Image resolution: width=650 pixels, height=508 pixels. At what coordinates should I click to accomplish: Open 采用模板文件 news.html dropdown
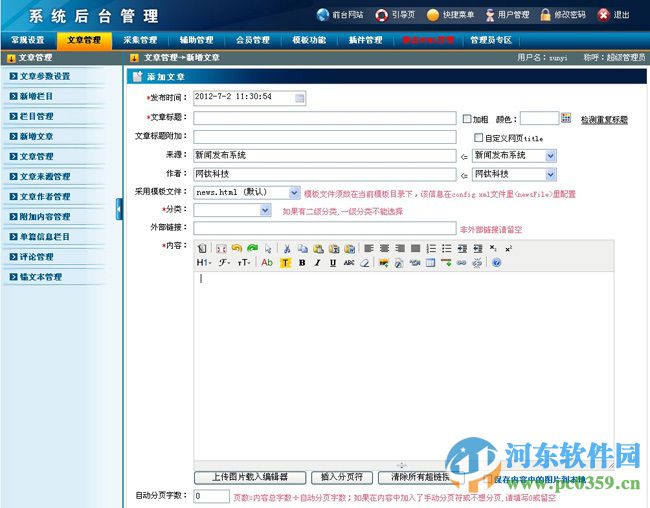(294, 192)
